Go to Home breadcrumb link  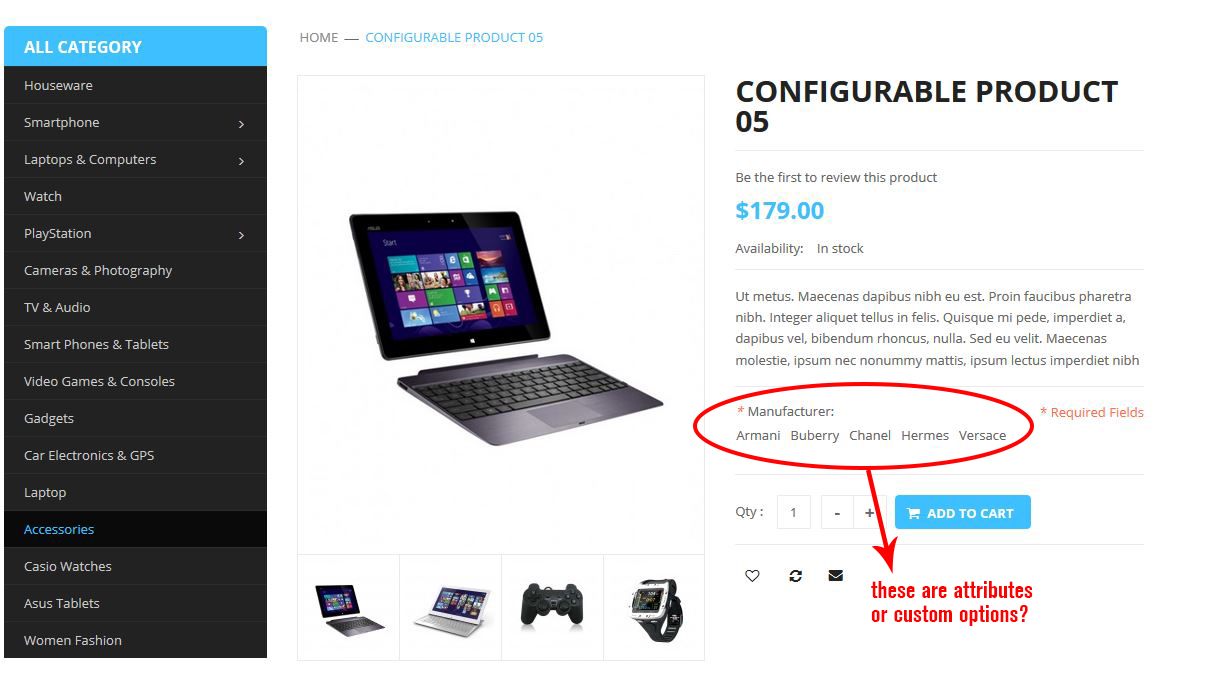tap(319, 38)
